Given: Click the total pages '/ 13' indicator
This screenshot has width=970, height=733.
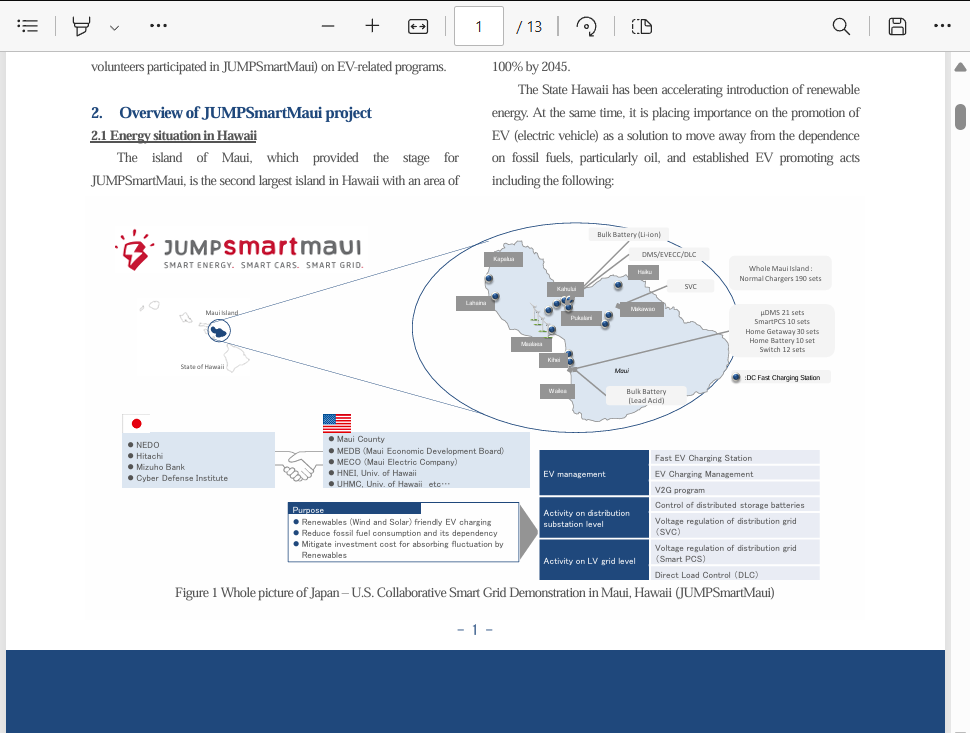Looking at the screenshot, I should 529,27.
